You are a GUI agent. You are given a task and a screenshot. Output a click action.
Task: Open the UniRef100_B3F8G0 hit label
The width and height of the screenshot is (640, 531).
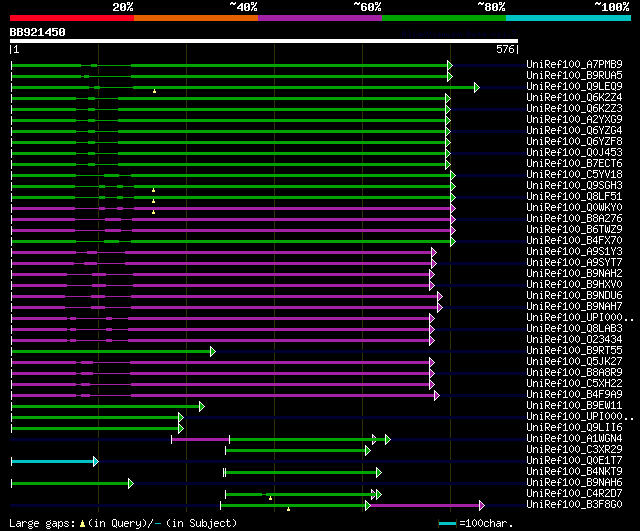pos(574,504)
